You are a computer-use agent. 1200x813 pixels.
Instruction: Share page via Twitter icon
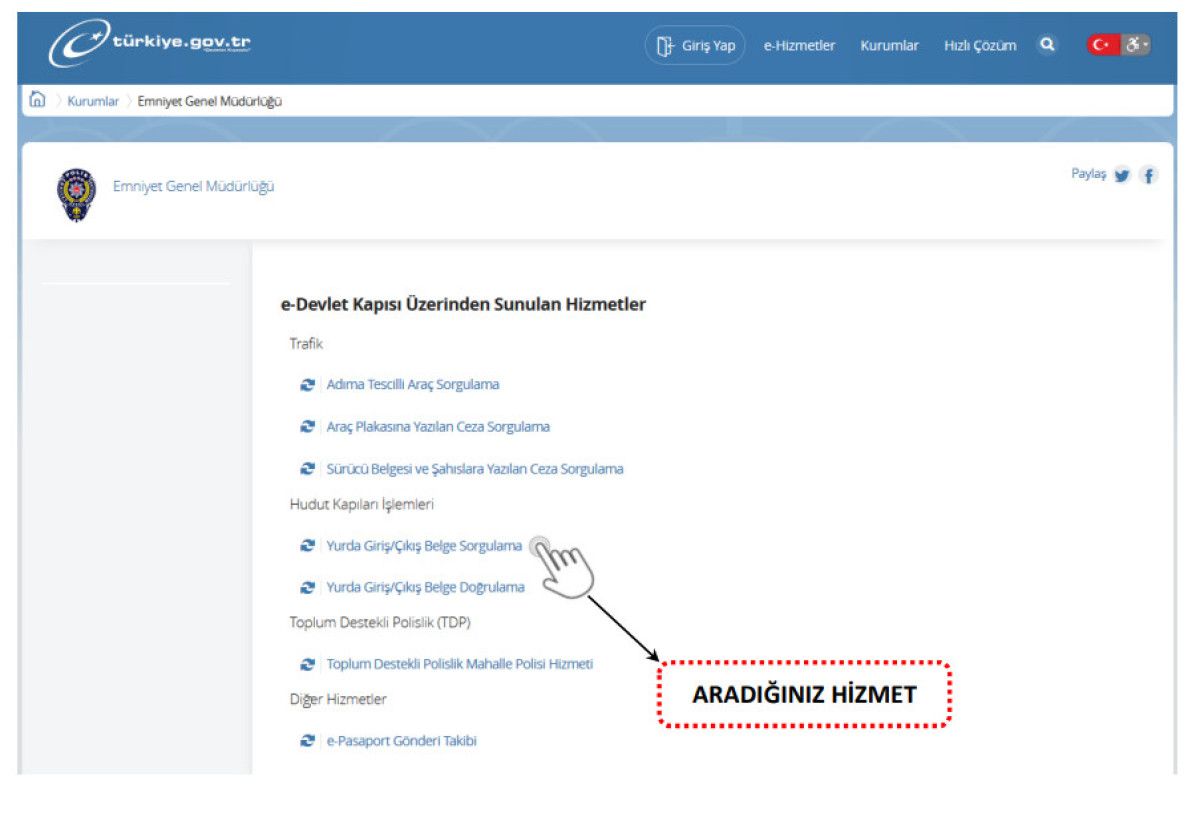pos(1122,176)
